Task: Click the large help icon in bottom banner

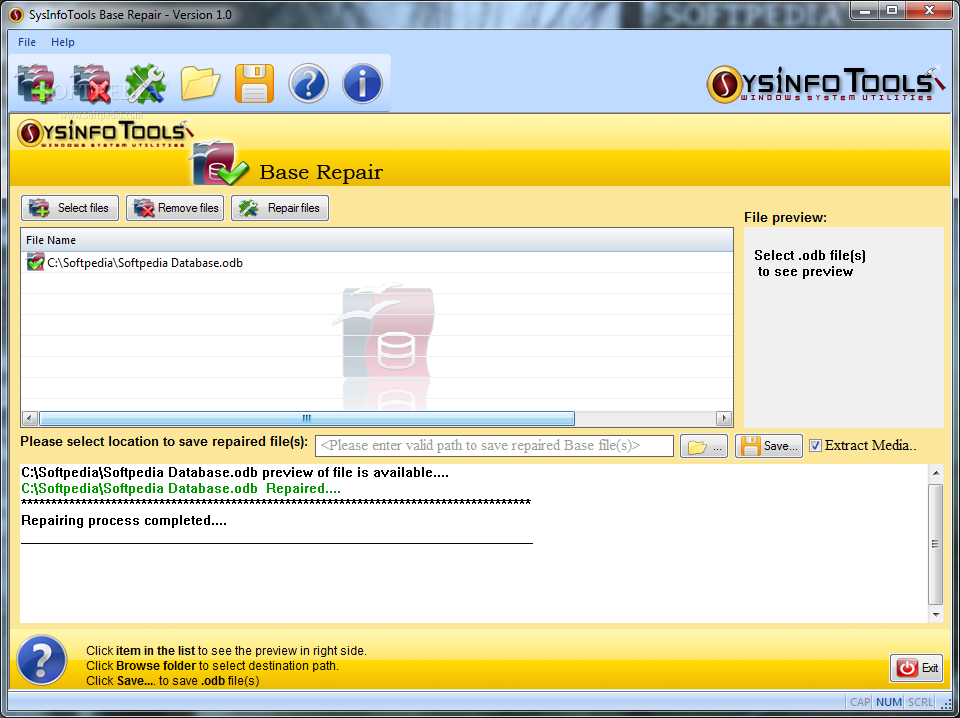Action: (42, 660)
